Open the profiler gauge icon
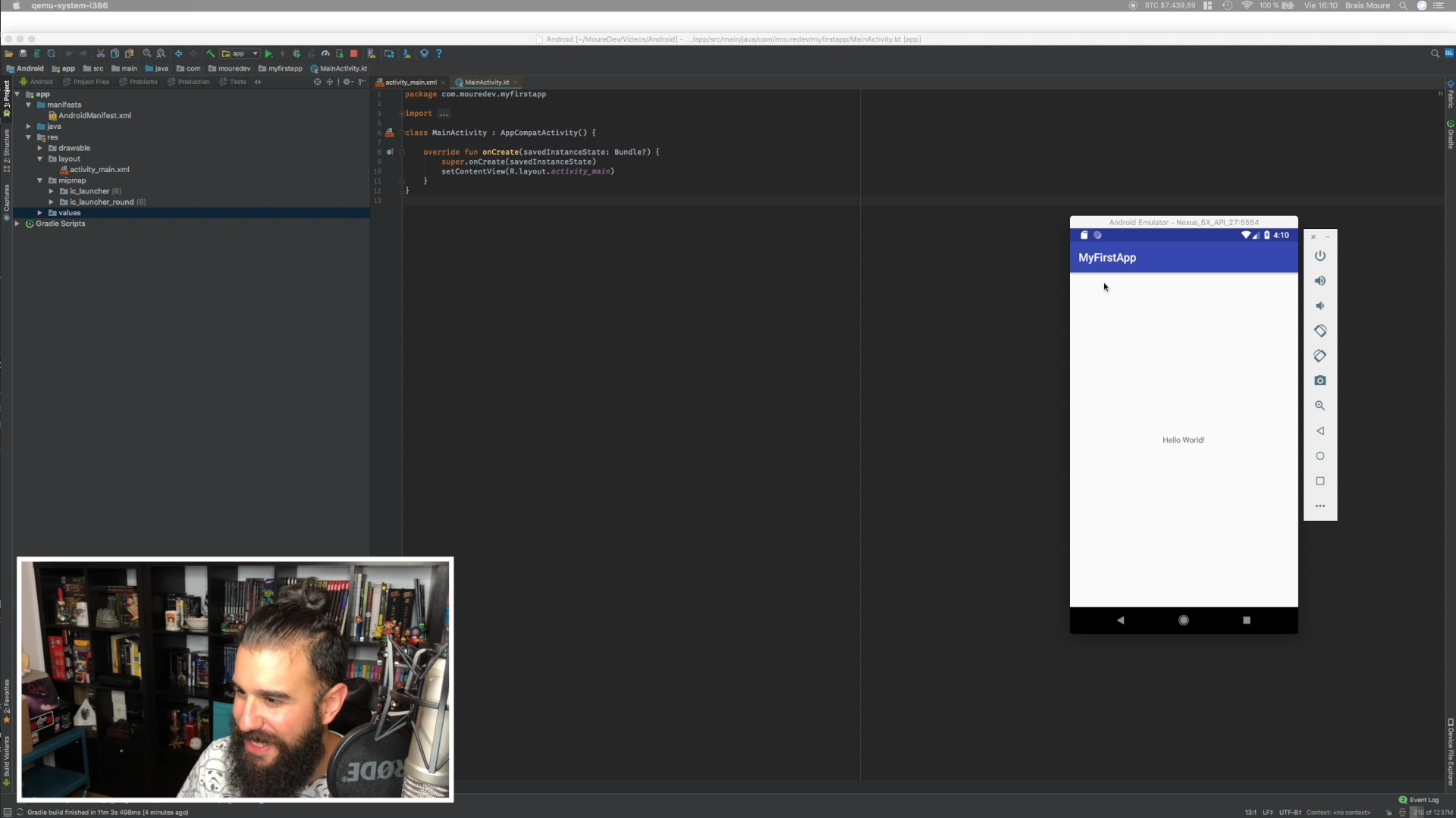 pos(325,54)
